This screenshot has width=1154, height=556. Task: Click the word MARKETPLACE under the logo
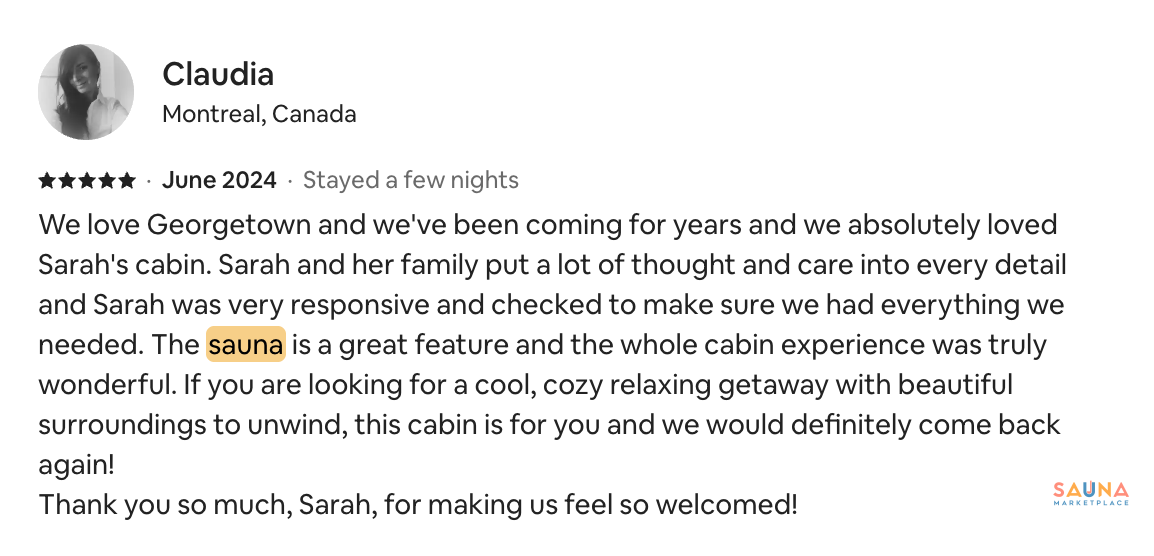click(x=1091, y=503)
